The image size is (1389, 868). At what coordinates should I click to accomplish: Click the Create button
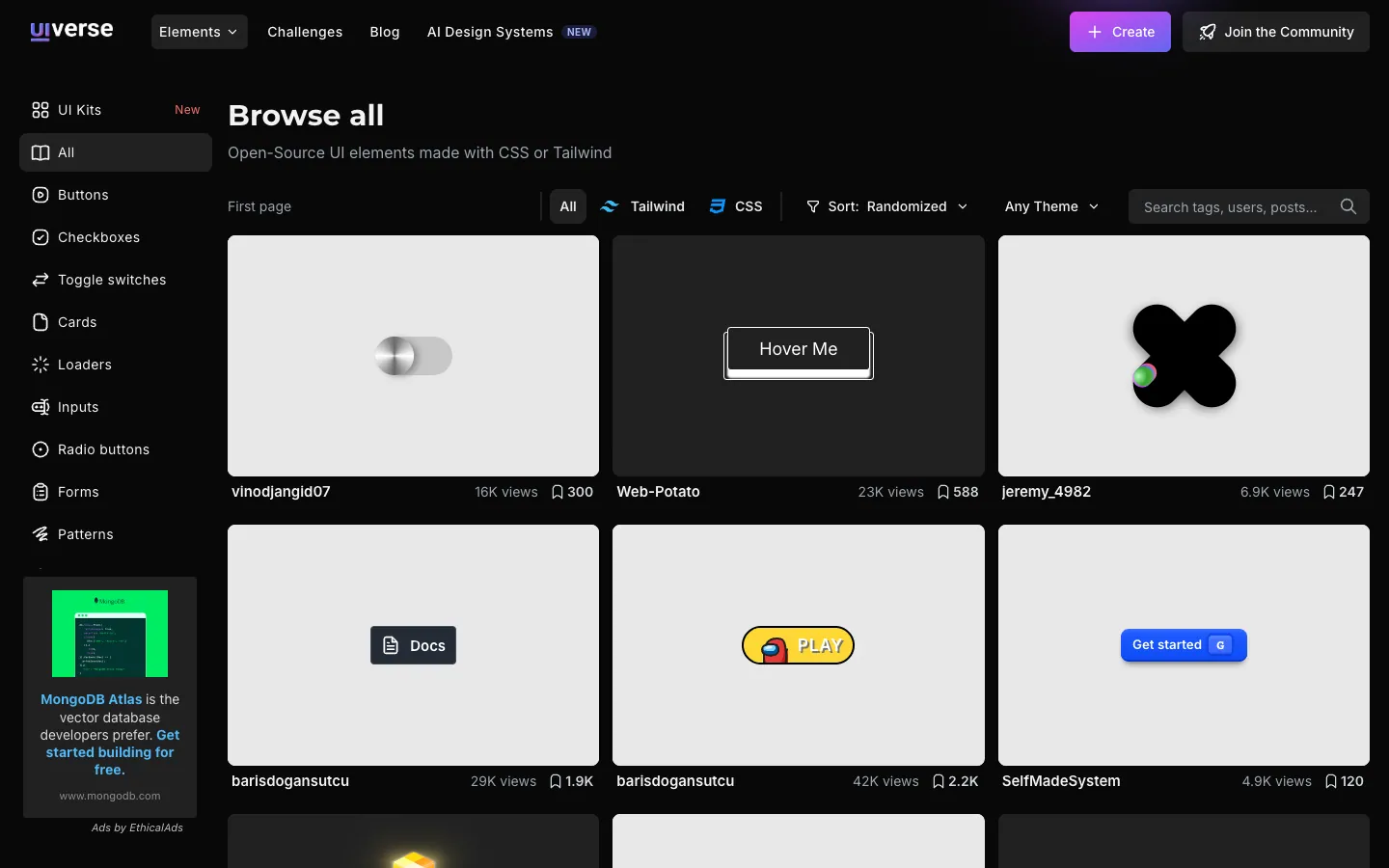(1120, 32)
